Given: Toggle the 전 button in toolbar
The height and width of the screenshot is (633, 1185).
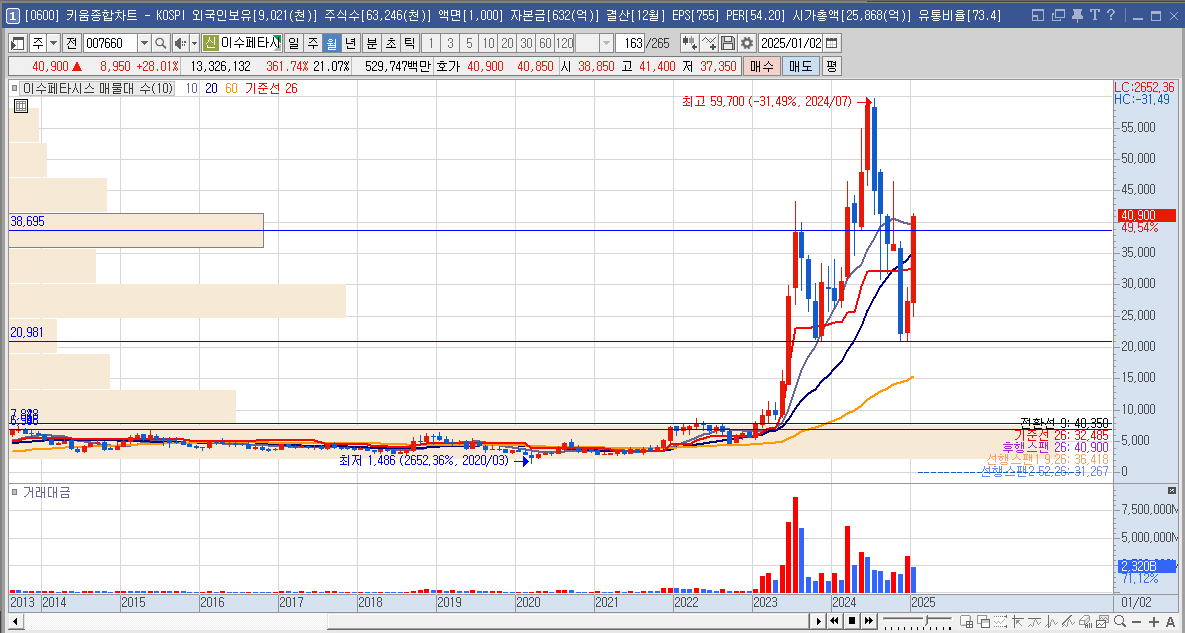Looking at the screenshot, I should click(72, 43).
